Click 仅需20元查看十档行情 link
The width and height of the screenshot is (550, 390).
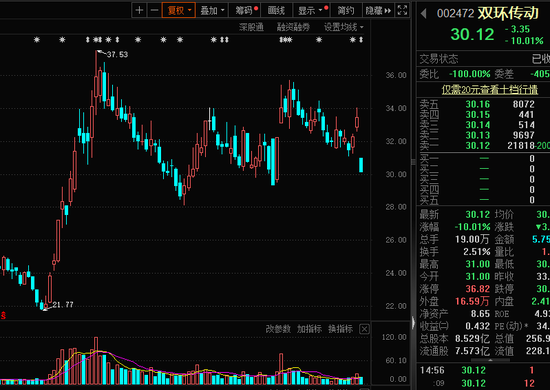coord(490,90)
